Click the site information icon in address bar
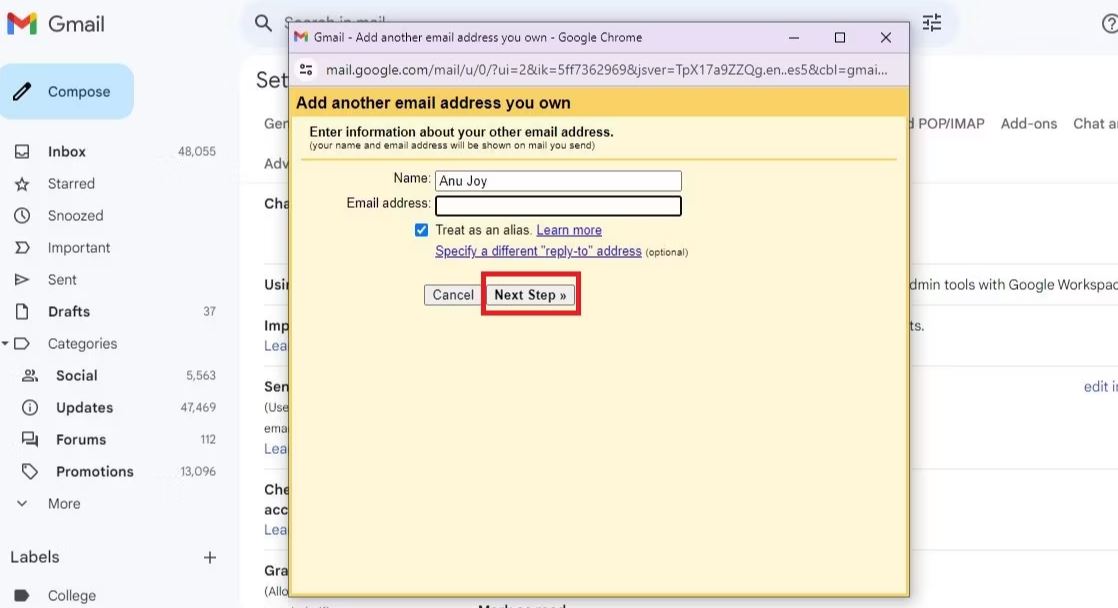Screen dimensions: 1118x608 point(307,70)
